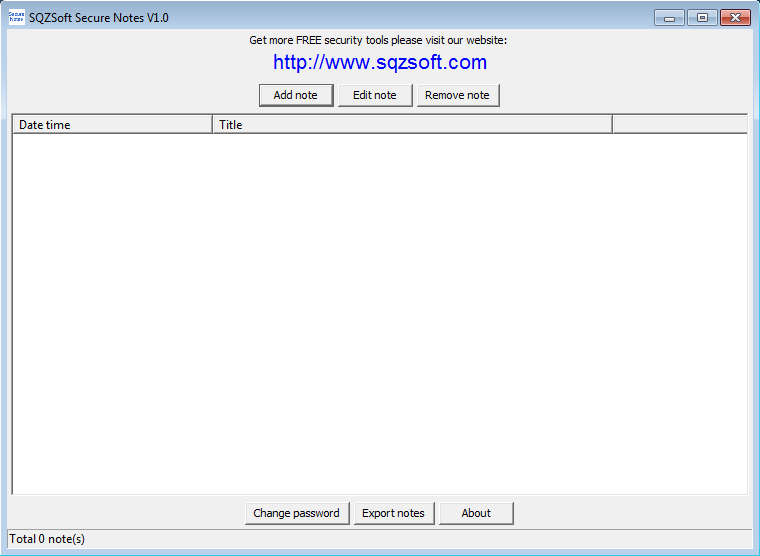Click the Secure Notes title bar app icon
The height and width of the screenshot is (556, 760).
[x=16, y=17]
